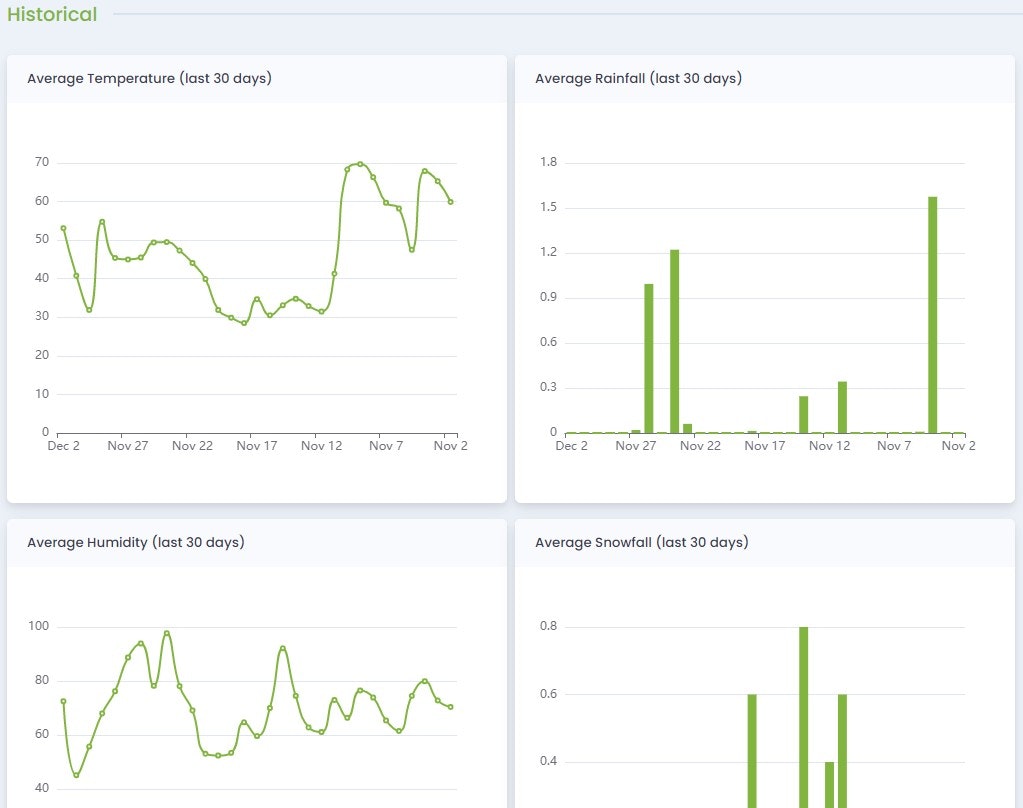Click the temperature peak point near 70
This screenshot has height=808, width=1023.
tap(360, 164)
